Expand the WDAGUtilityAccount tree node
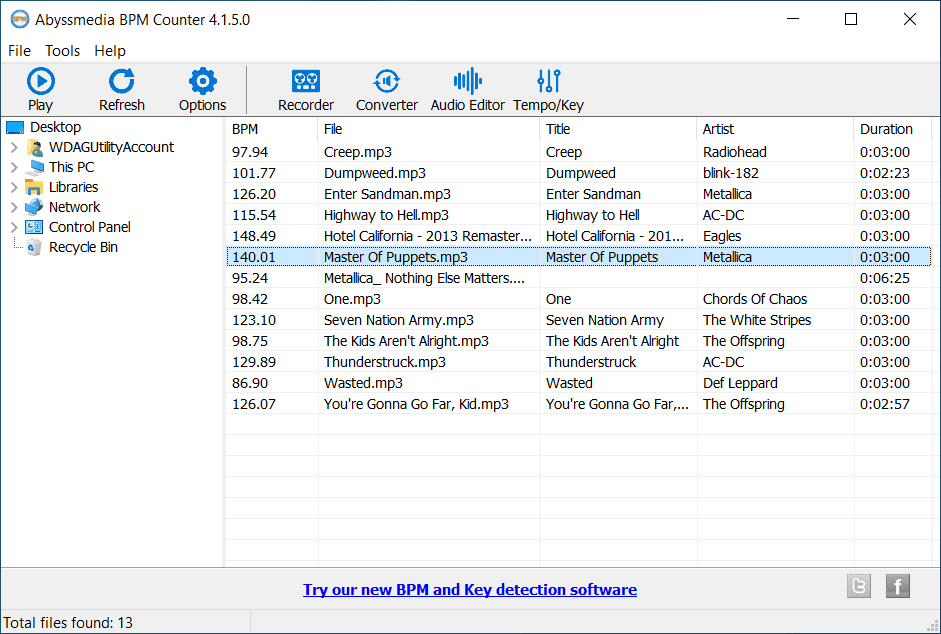This screenshot has height=634, width=941. 14,147
